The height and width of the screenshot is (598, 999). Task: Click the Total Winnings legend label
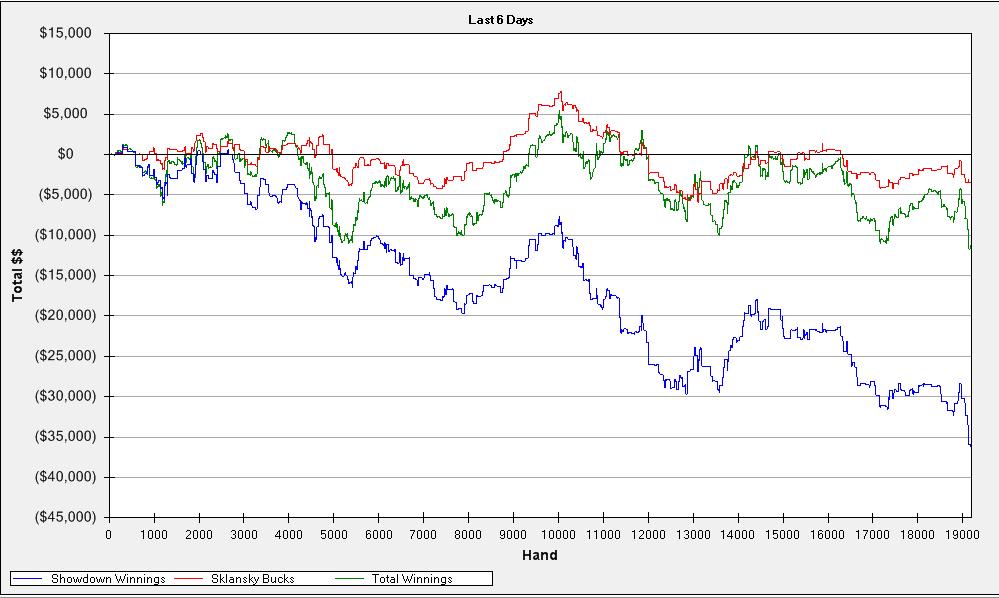point(412,579)
